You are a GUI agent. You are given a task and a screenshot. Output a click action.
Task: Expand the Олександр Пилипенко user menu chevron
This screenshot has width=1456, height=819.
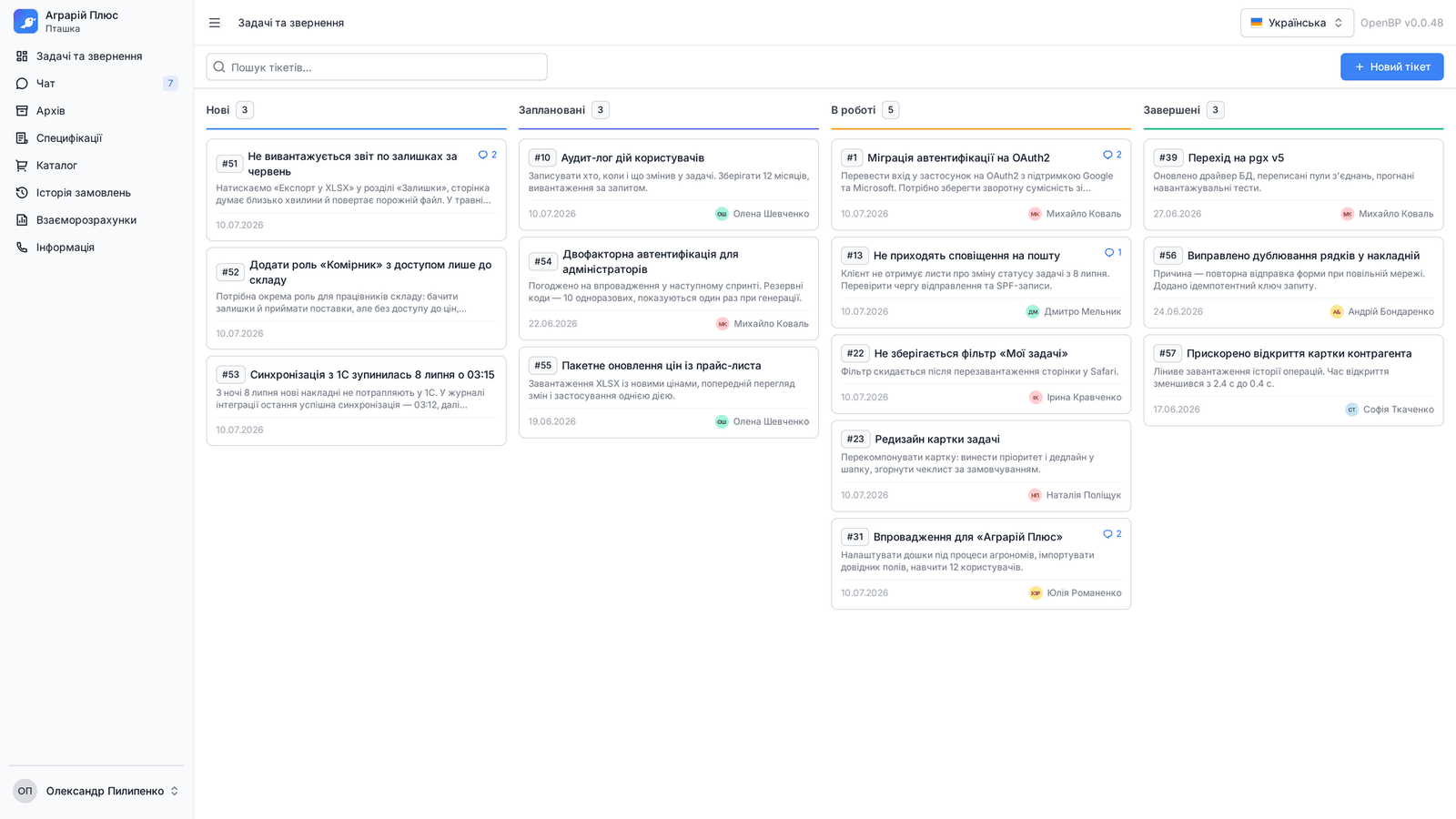point(175,791)
